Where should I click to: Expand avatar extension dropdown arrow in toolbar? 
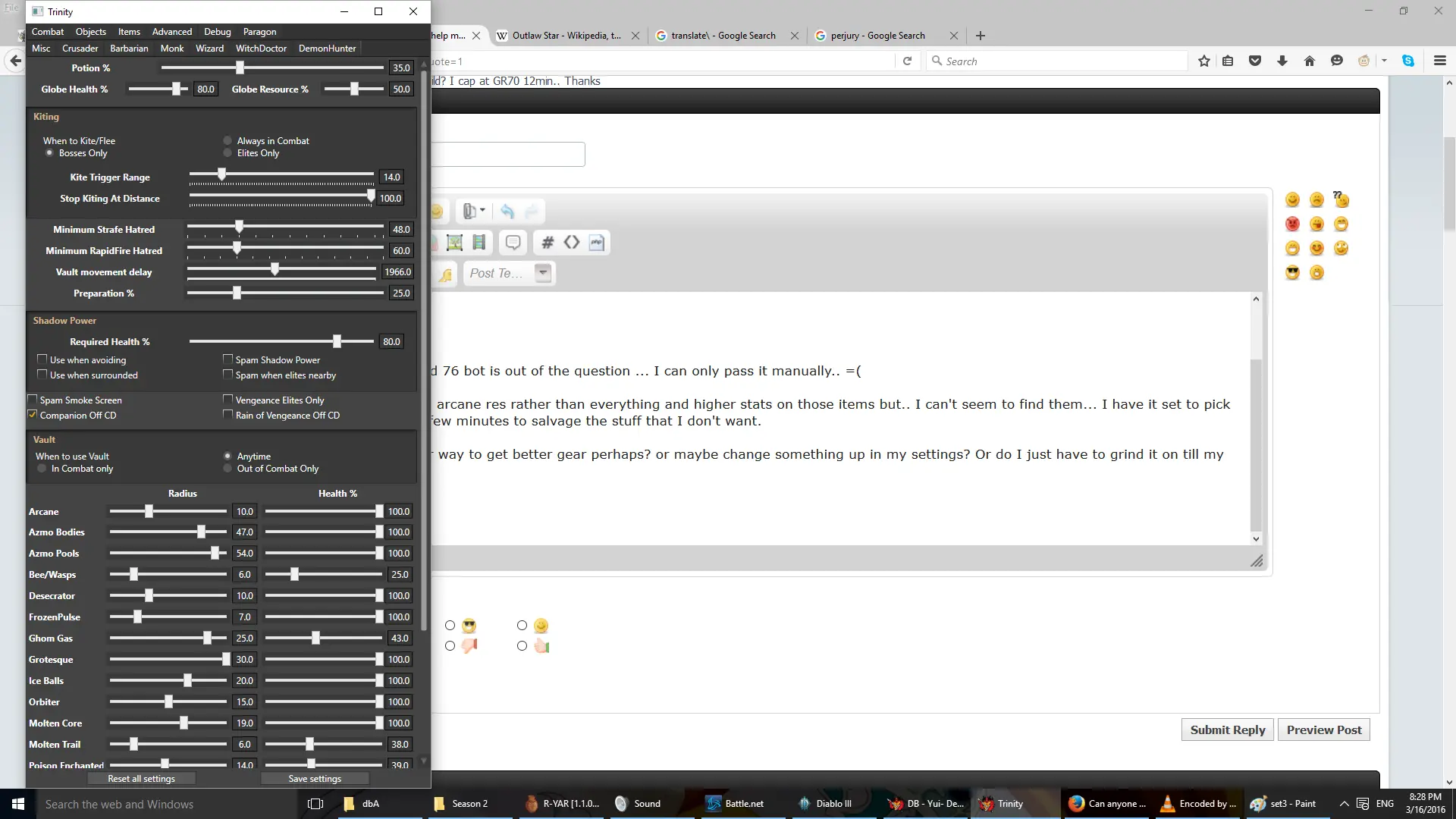pyautogui.click(x=1384, y=61)
